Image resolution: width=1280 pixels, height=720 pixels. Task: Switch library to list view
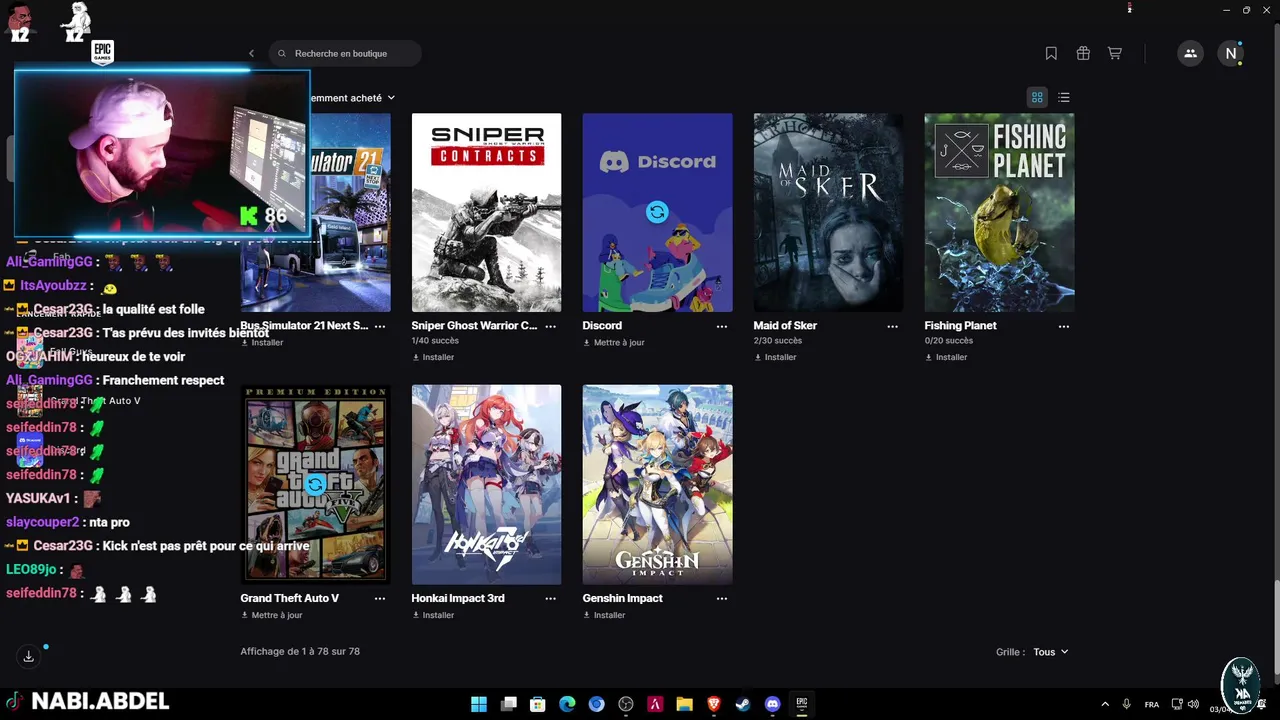1064,97
